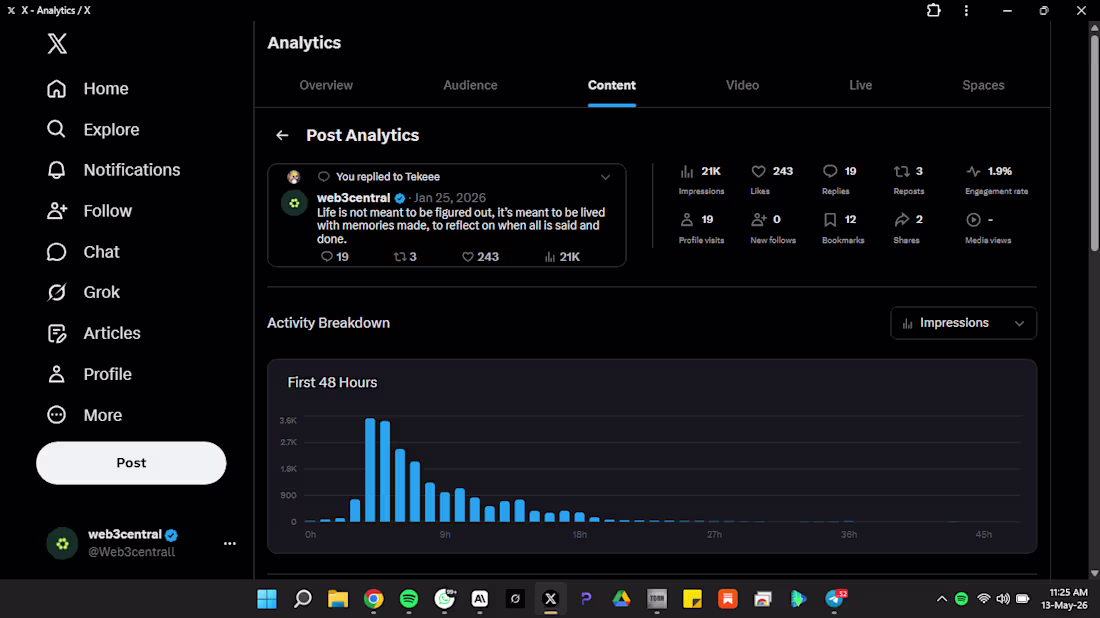The height and width of the screenshot is (618, 1100).
Task: Switch to the Live tab
Action: [x=860, y=85]
